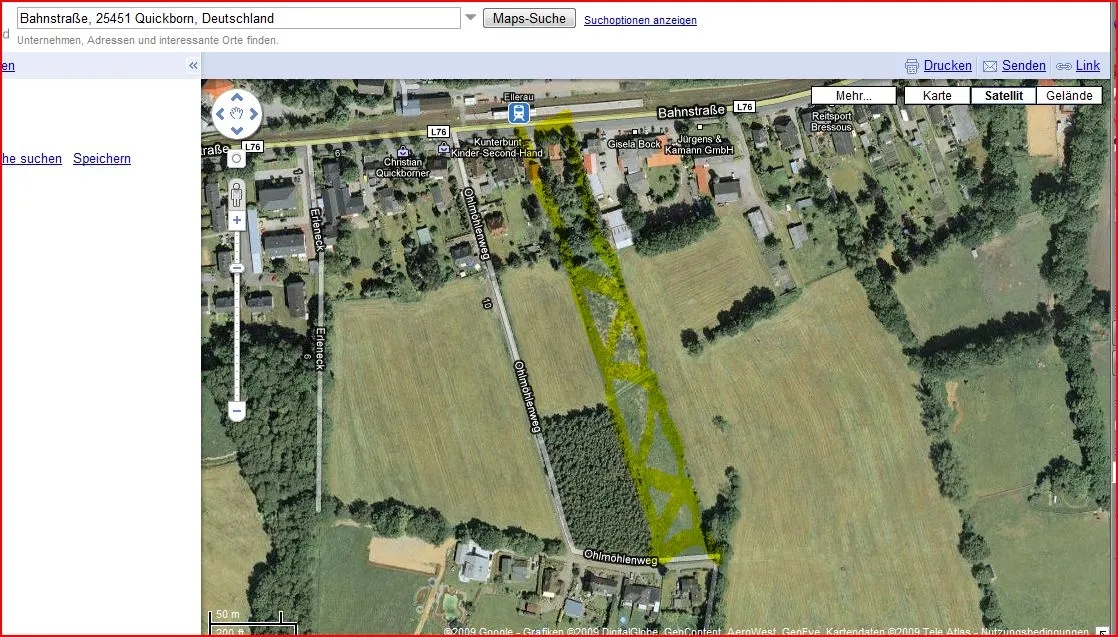The width and height of the screenshot is (1118, 637).
Task: Click the Speichern link
Action: click(x=102, y=158)
